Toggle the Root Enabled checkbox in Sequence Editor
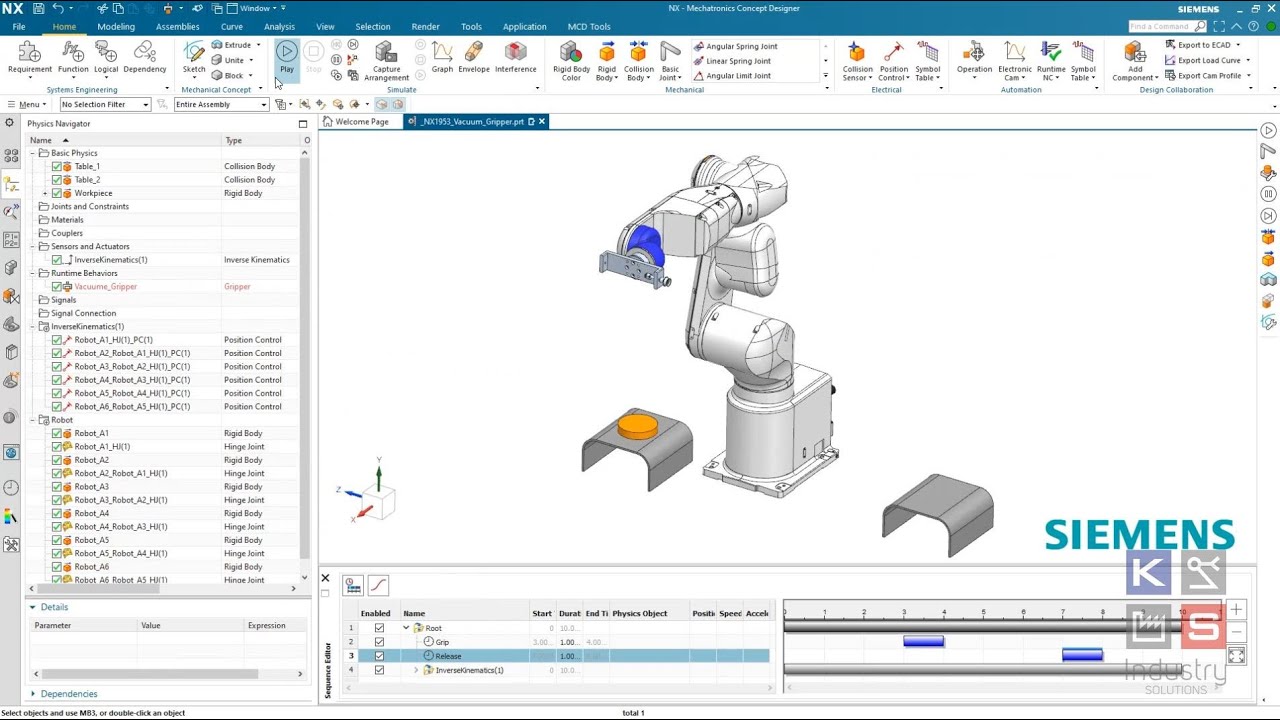Viewport: 1280px width, 720px height. 379,628
